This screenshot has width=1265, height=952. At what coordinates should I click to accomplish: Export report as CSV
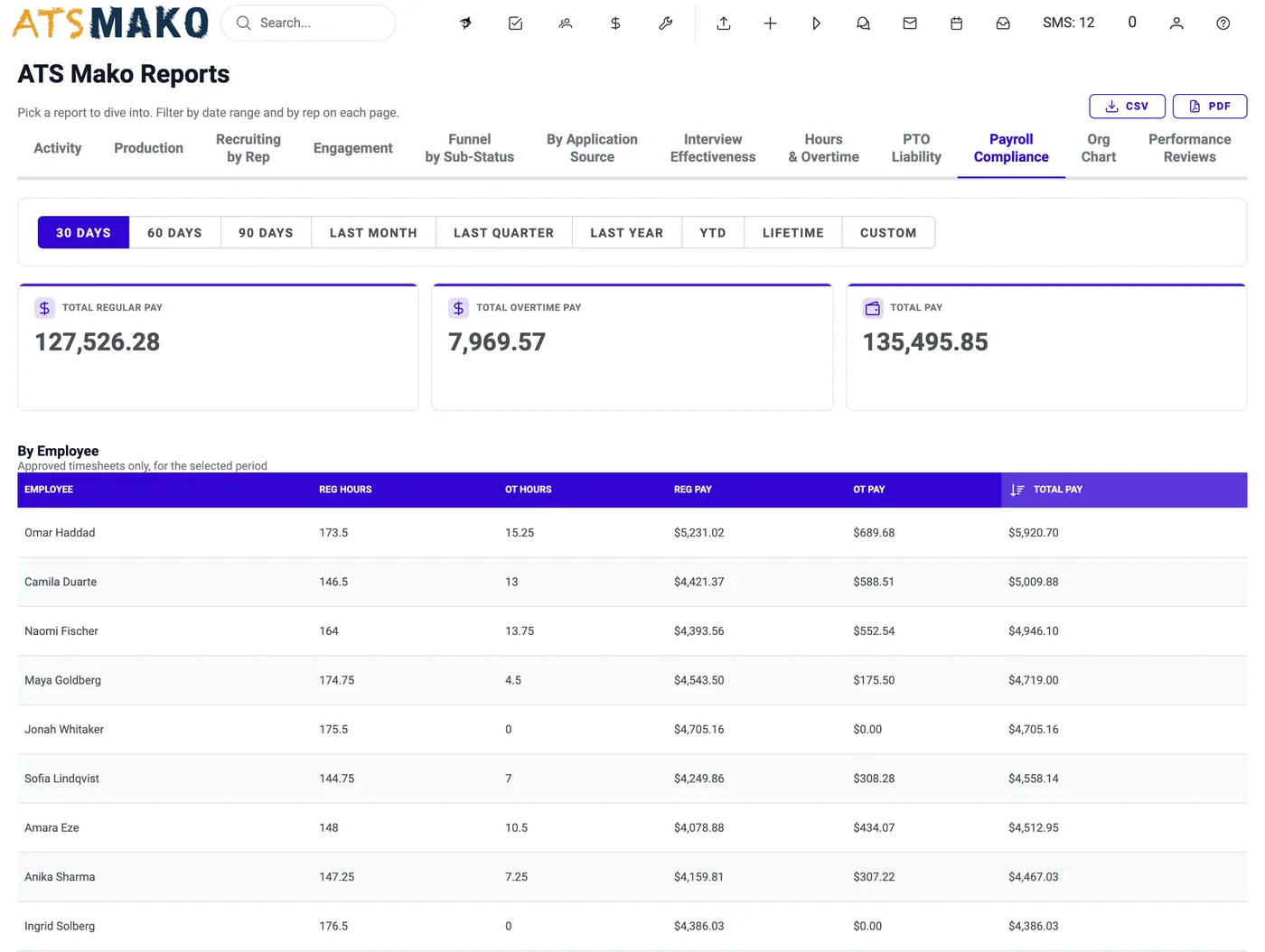click(x=1127, y=106)
